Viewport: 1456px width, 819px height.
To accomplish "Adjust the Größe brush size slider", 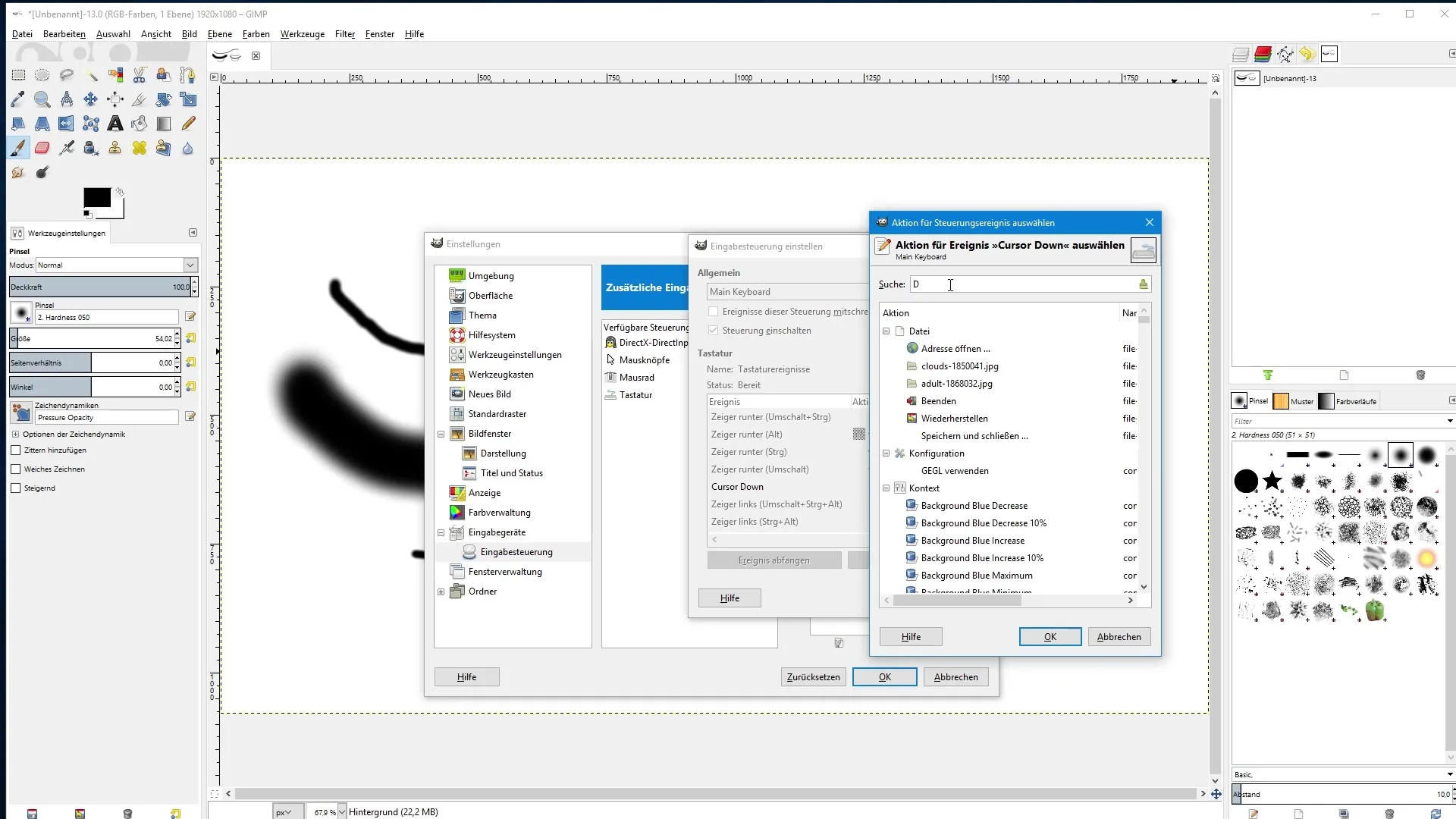I will (91, 338).
